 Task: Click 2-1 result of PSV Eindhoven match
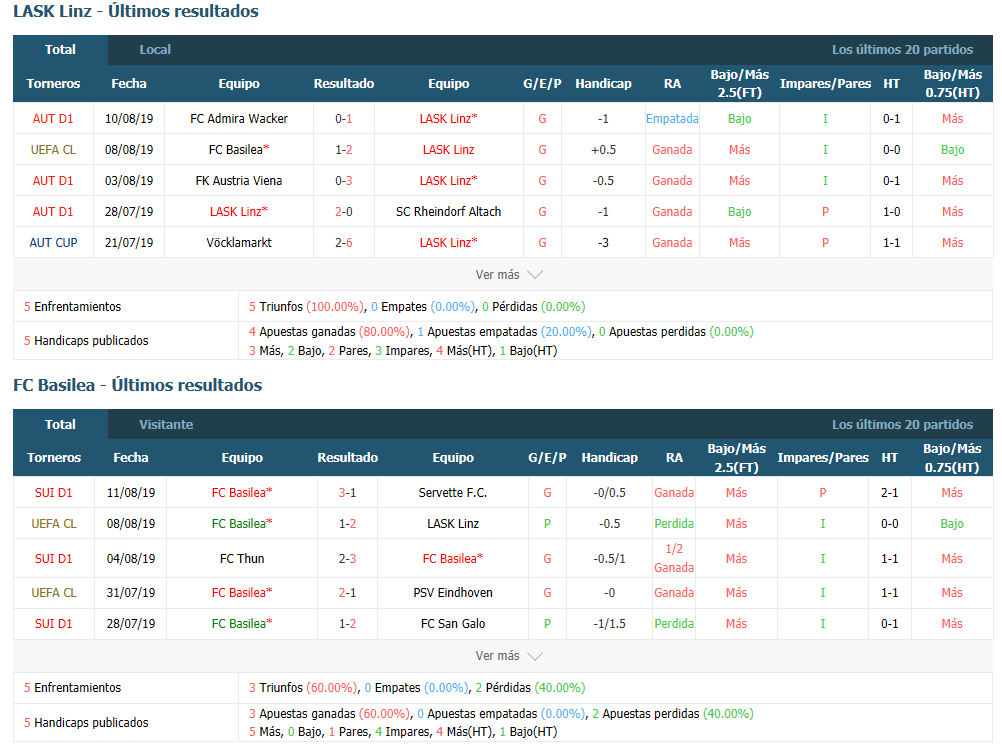[348, 592]
